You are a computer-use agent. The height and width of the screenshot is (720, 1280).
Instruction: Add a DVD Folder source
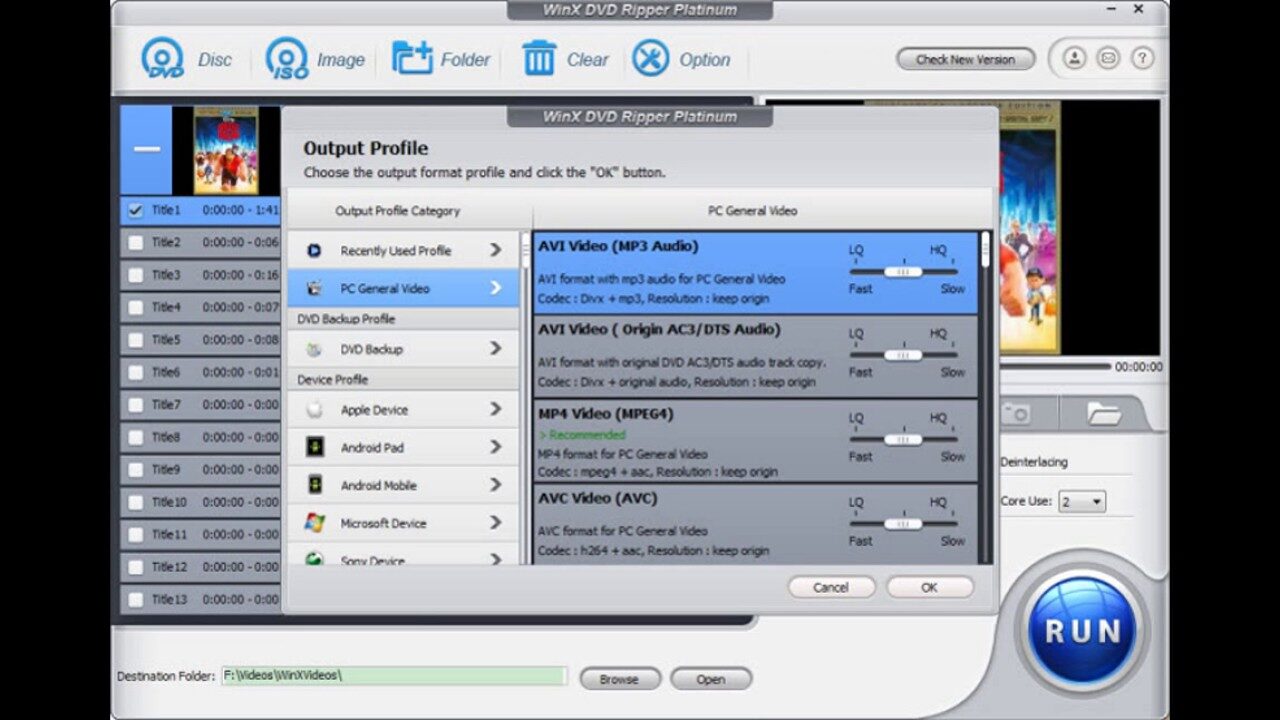(x=441, y=59)
